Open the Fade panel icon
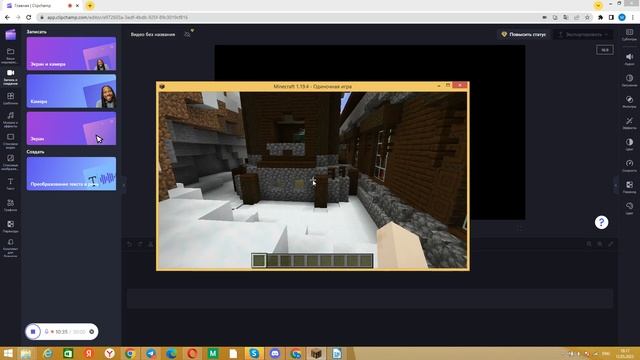The height and width of the screenshot is (360, 640). (x=629, y=80)
